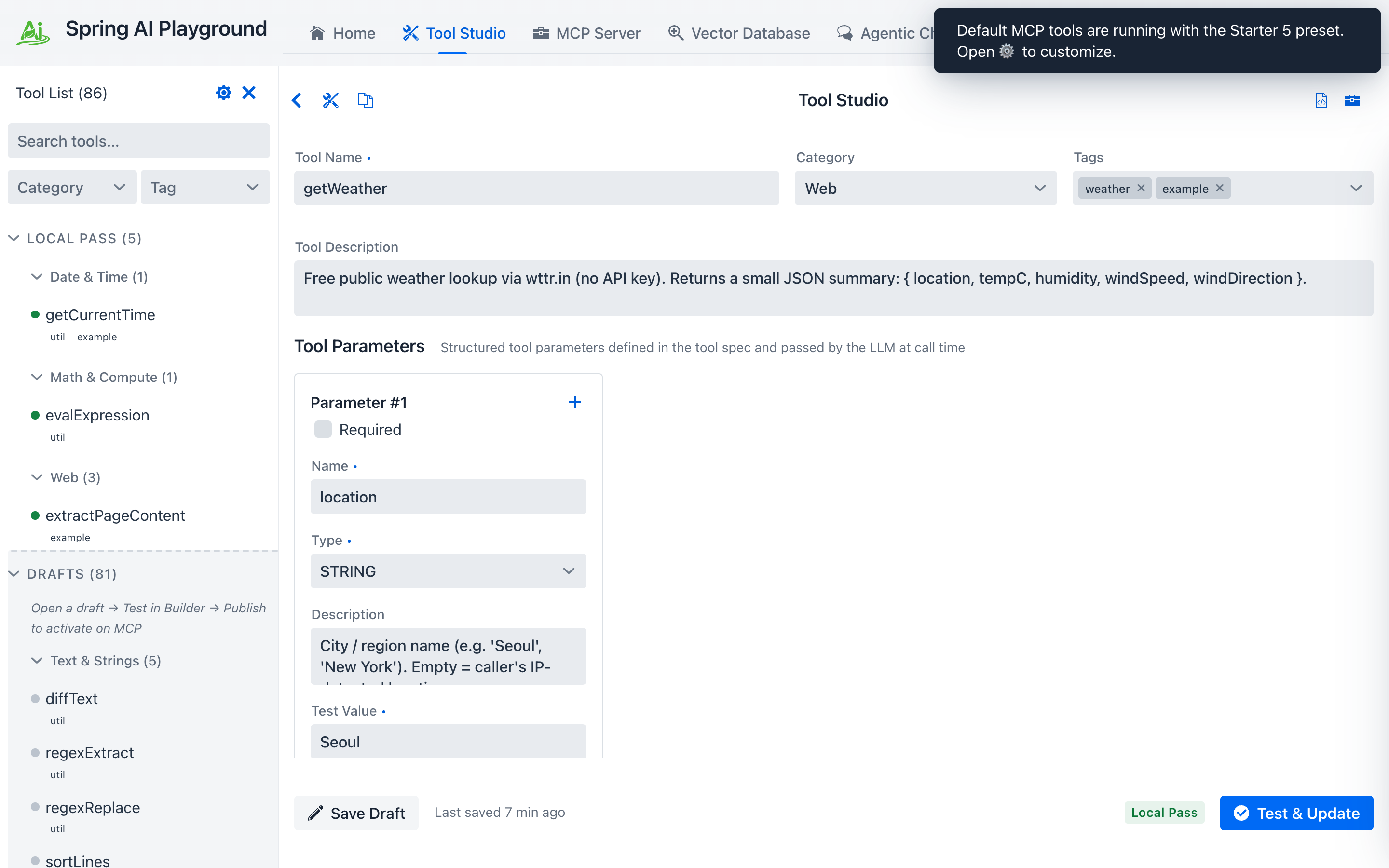Image resolution: width=1389 pixels, height=868 pixels.
Task: Remove the weather tag
Action: pyautogui.click(x=1141, y=188)
